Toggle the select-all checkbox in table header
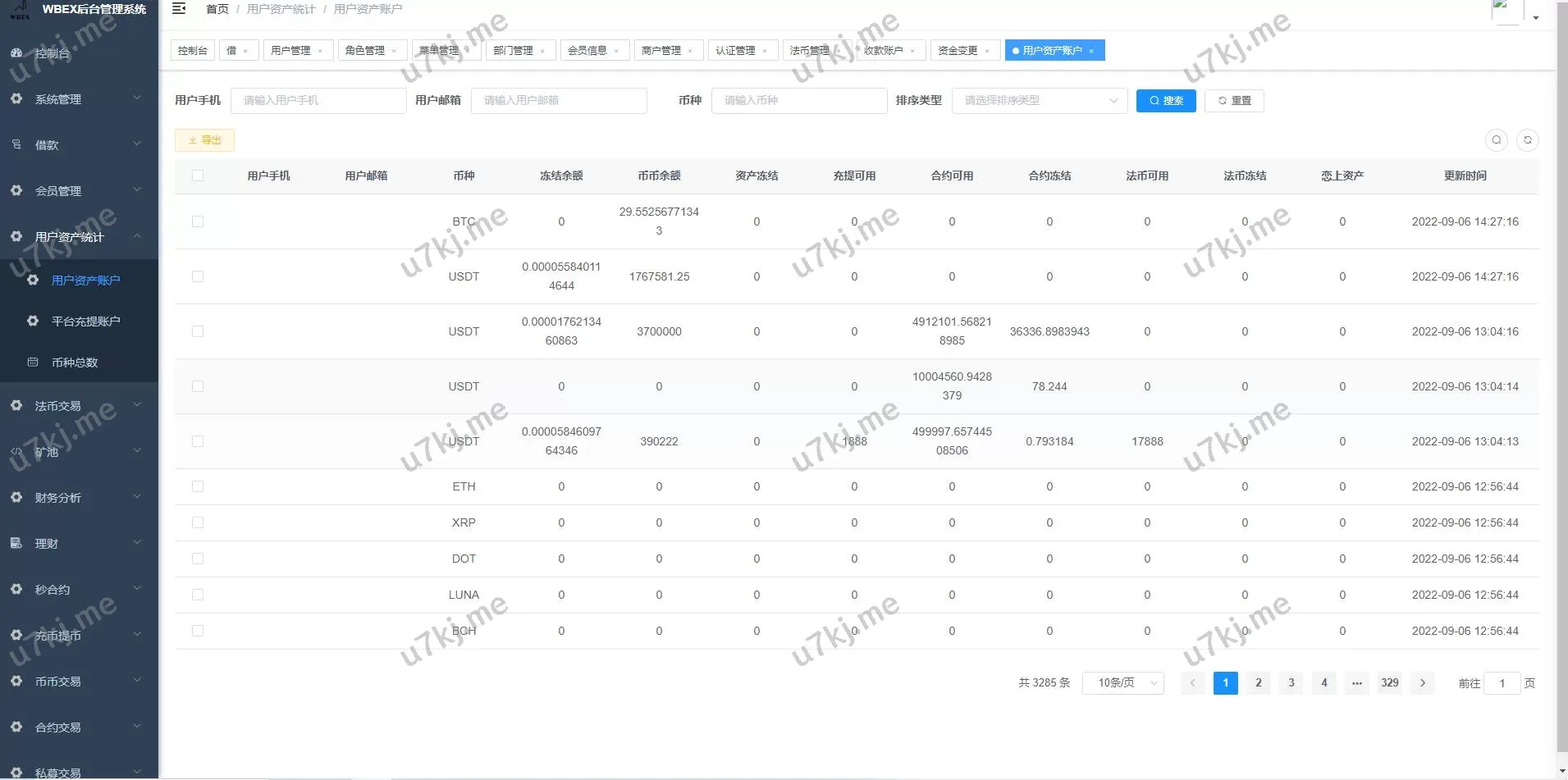Viewport: 1568px width, 780px height. 198,176
